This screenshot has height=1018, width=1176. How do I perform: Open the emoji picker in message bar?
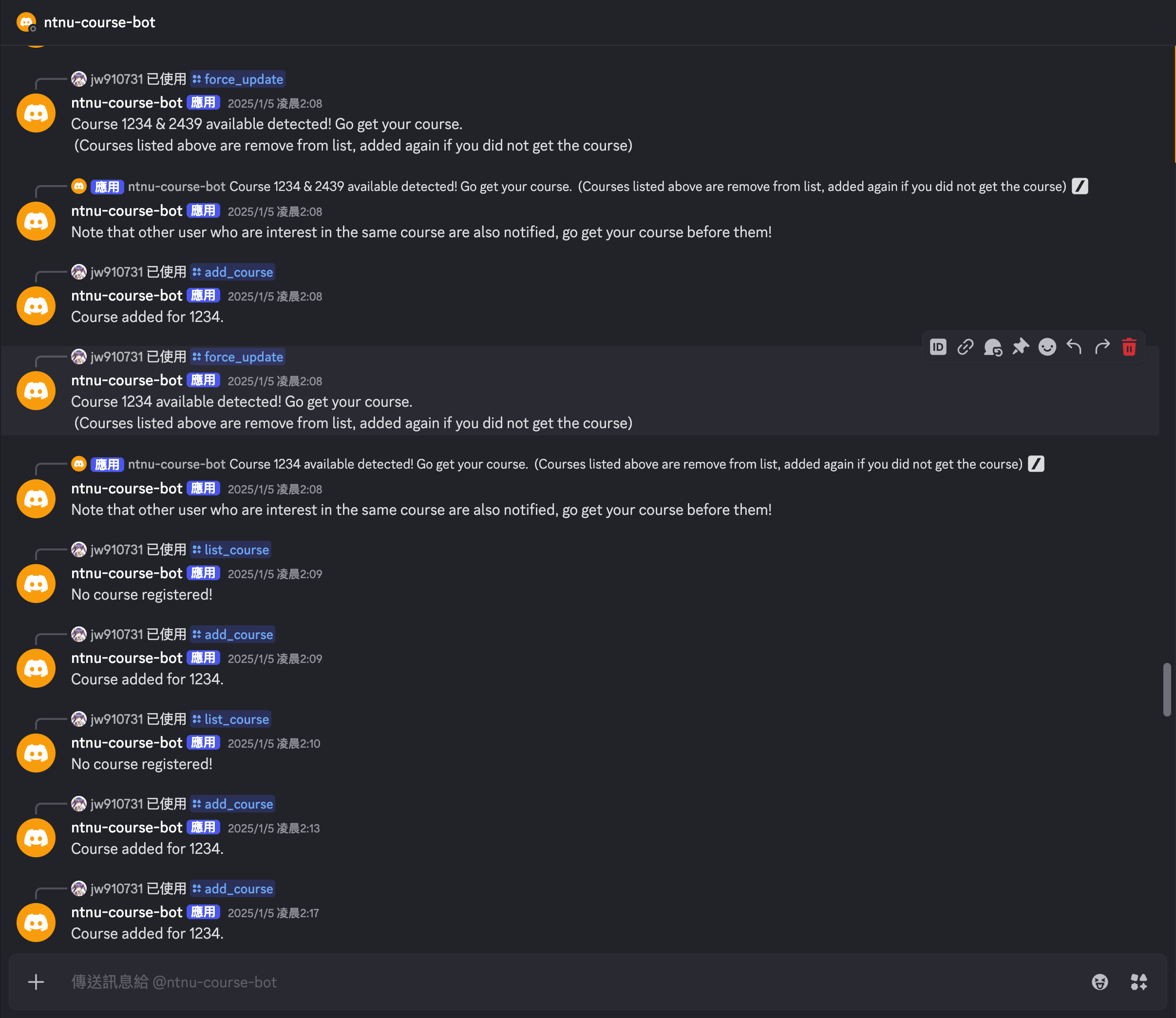[x=1100, y=981]
